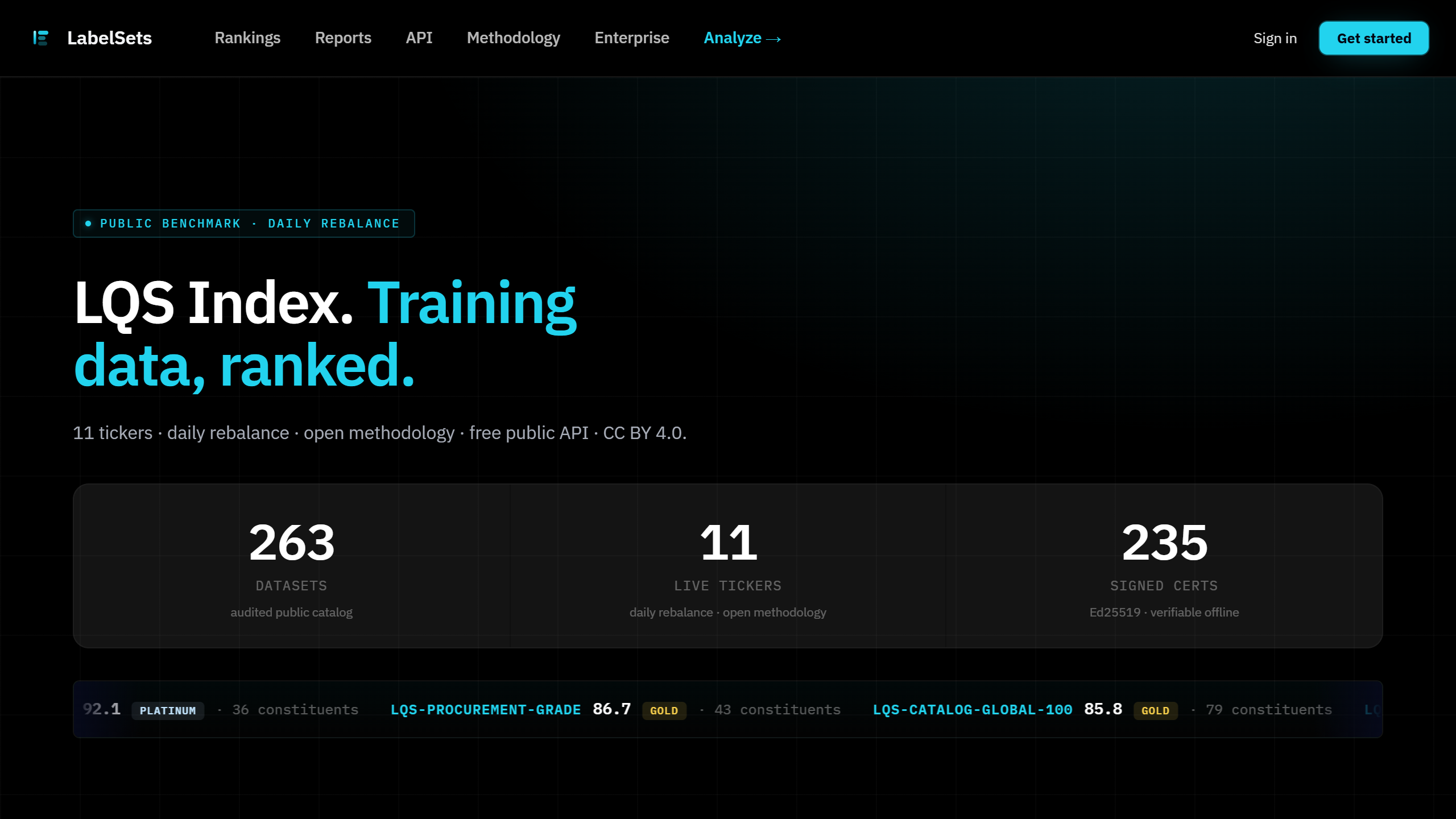The width and height of the screenshot is (1456, 819).
Task: Click the GOLD badge beside 86.7
Action: coord(664,710)
